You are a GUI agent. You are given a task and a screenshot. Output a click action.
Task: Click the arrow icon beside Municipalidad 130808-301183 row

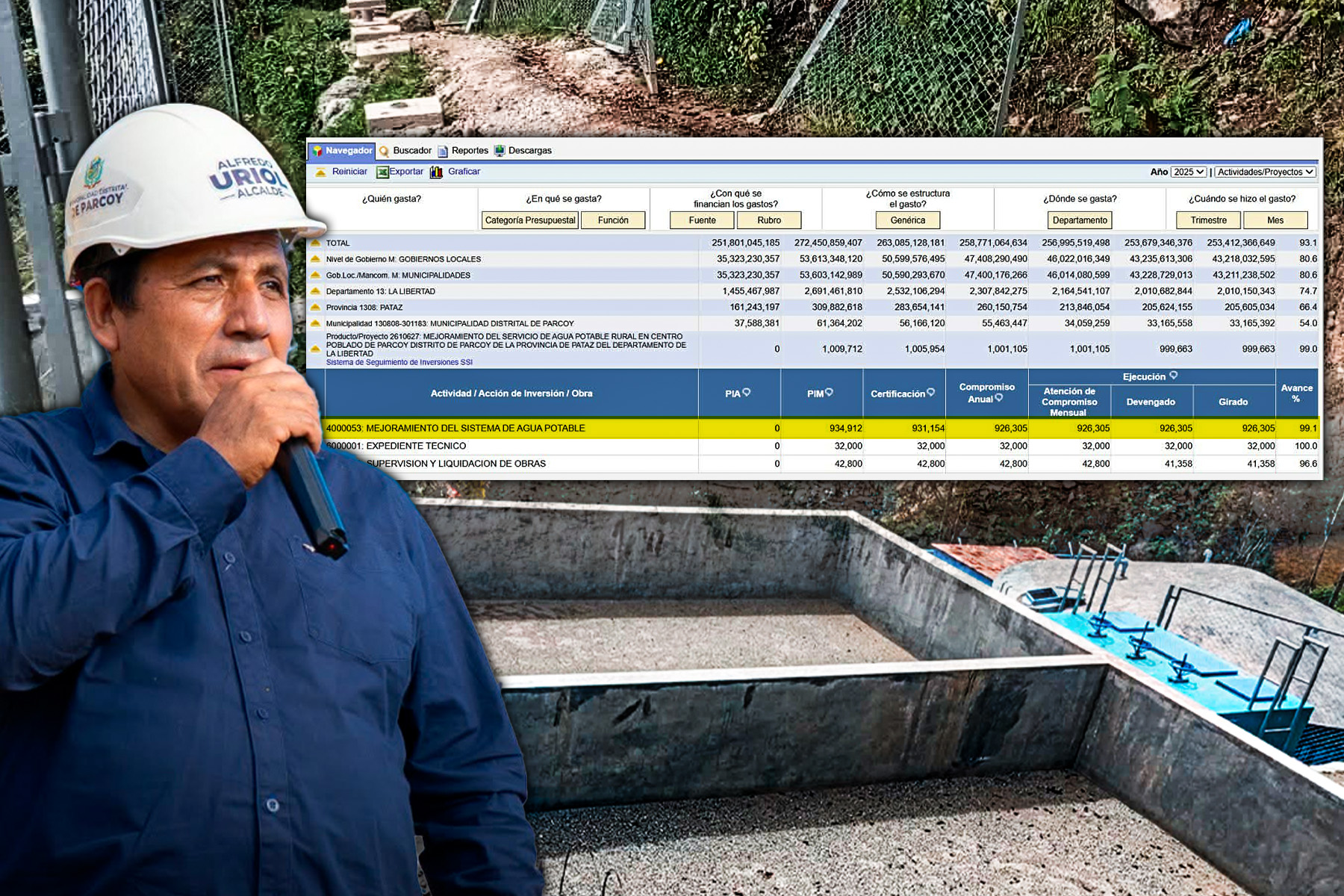point(315,323)
